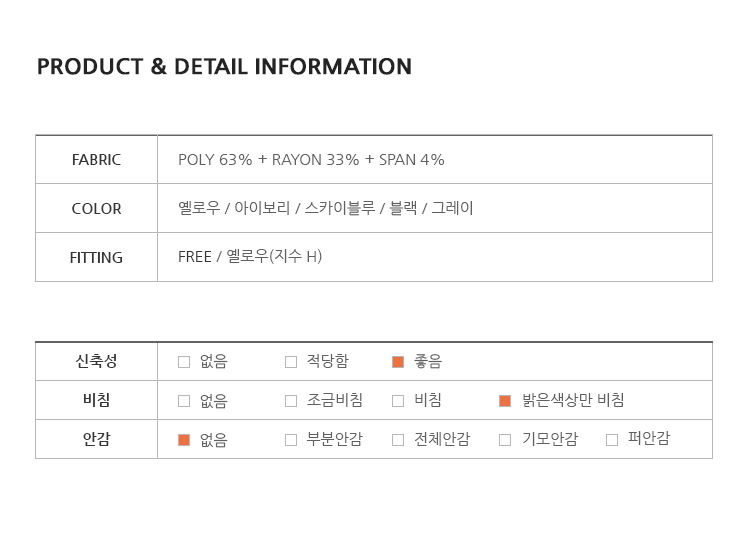Click the COLOR row label
The width and height of the screenshot is (750, 555).
[x=96, y=209]
